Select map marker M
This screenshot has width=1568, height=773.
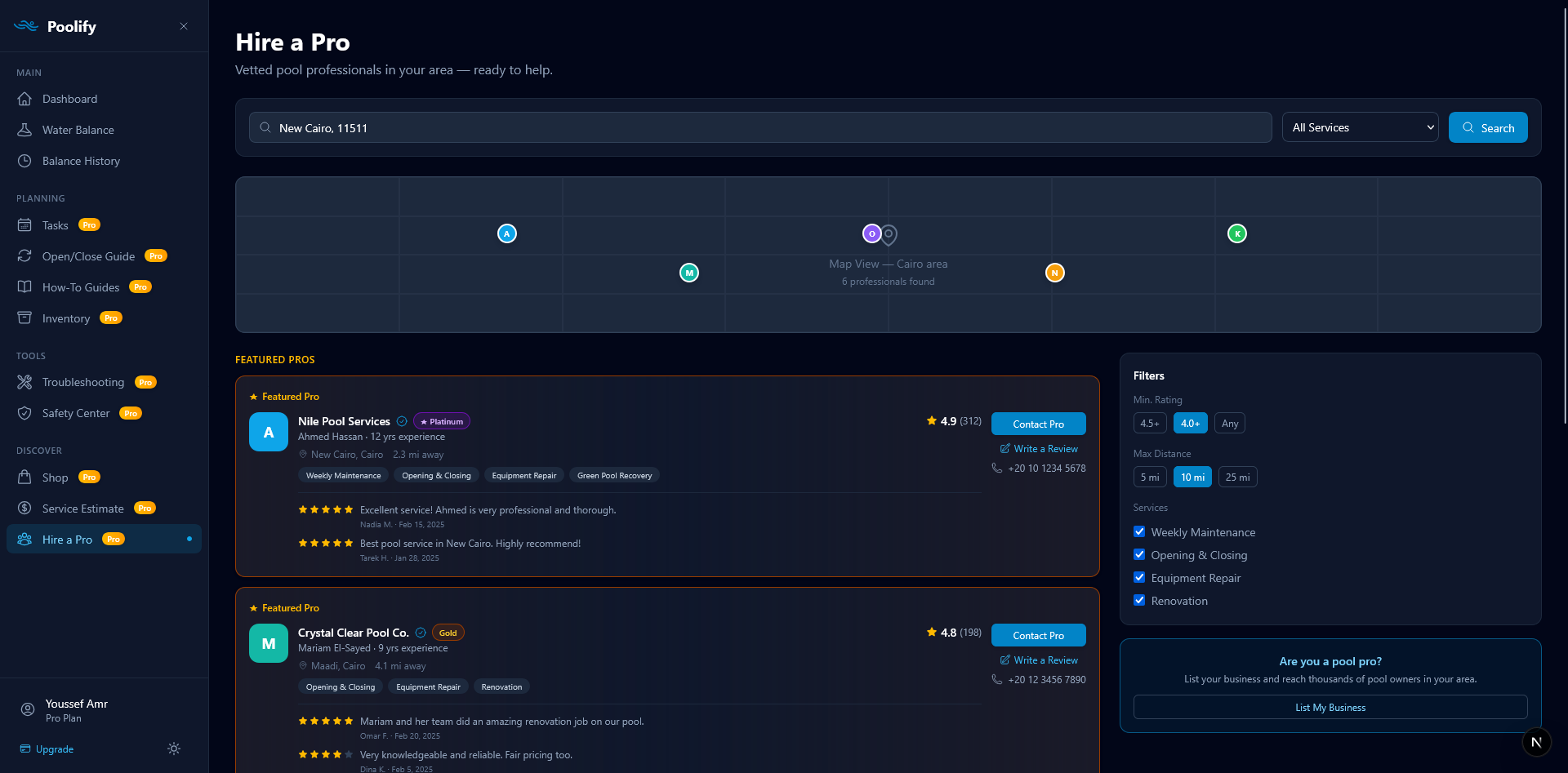[x=689, y=273]
